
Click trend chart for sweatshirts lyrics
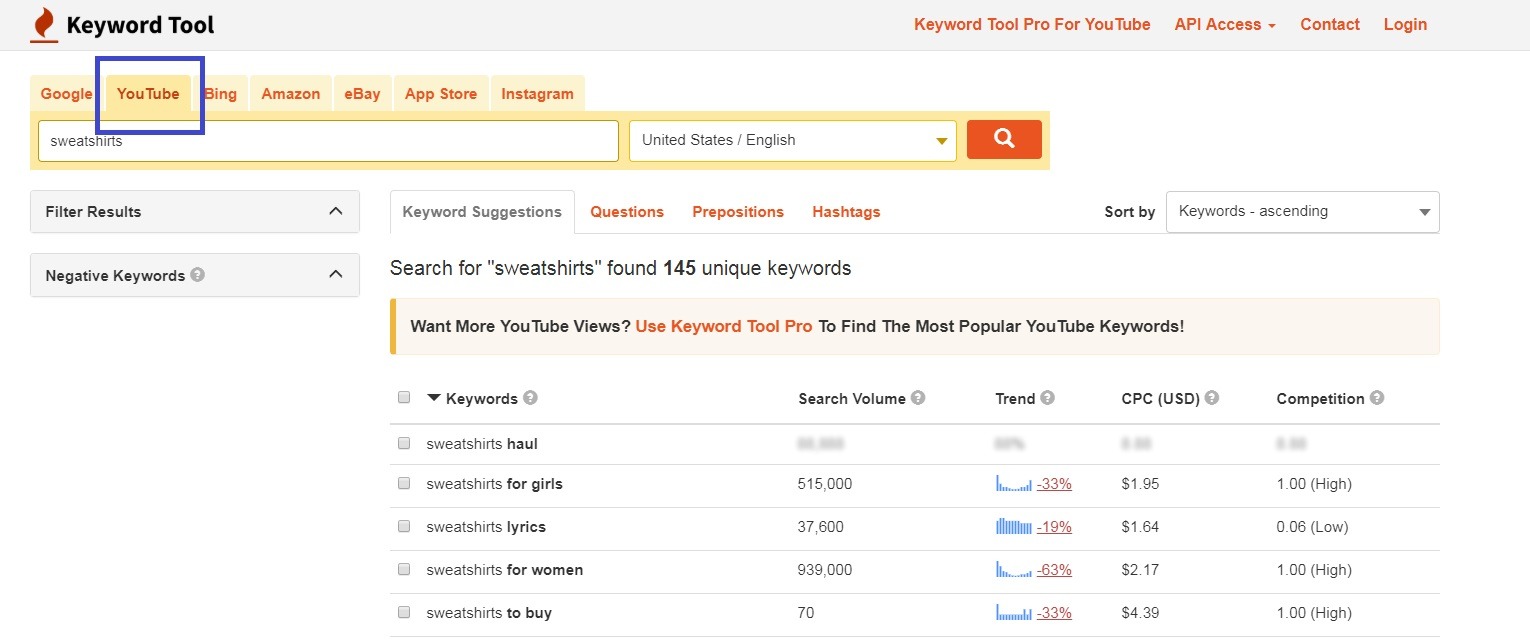click(x=1013, y=526)
